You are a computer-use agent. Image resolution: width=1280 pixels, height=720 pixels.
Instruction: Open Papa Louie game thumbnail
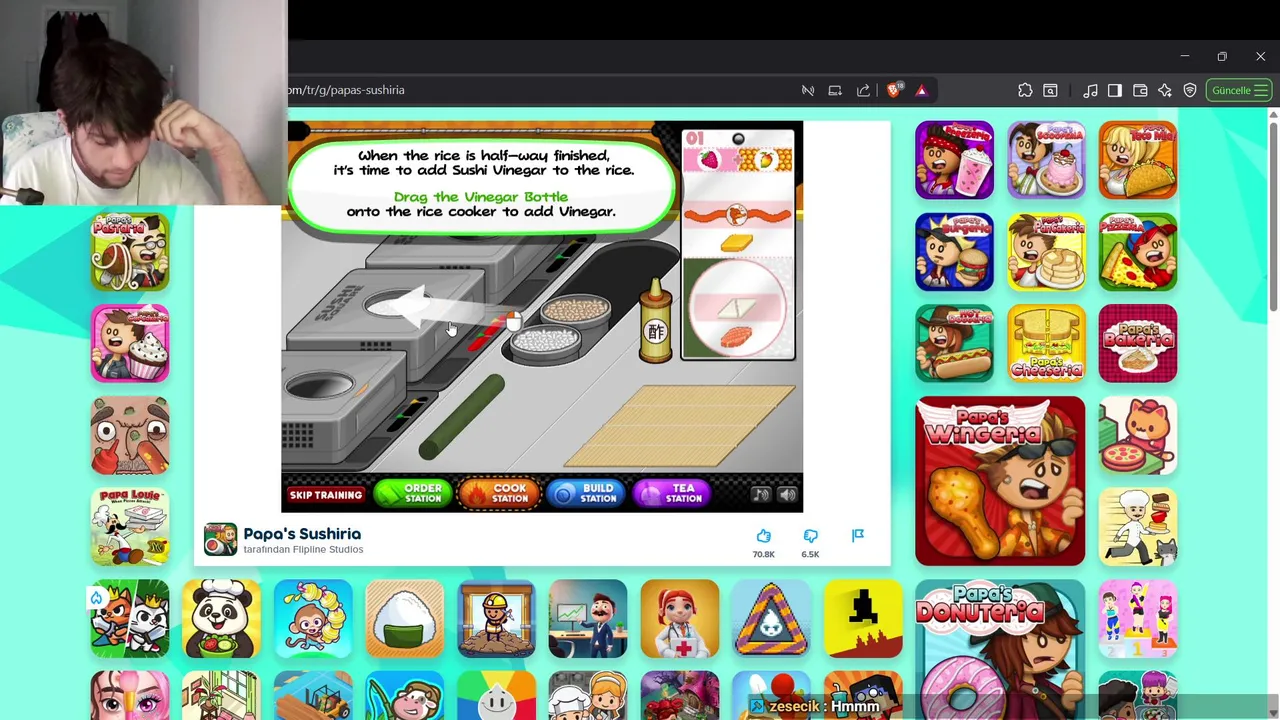[x=130, y=527]
